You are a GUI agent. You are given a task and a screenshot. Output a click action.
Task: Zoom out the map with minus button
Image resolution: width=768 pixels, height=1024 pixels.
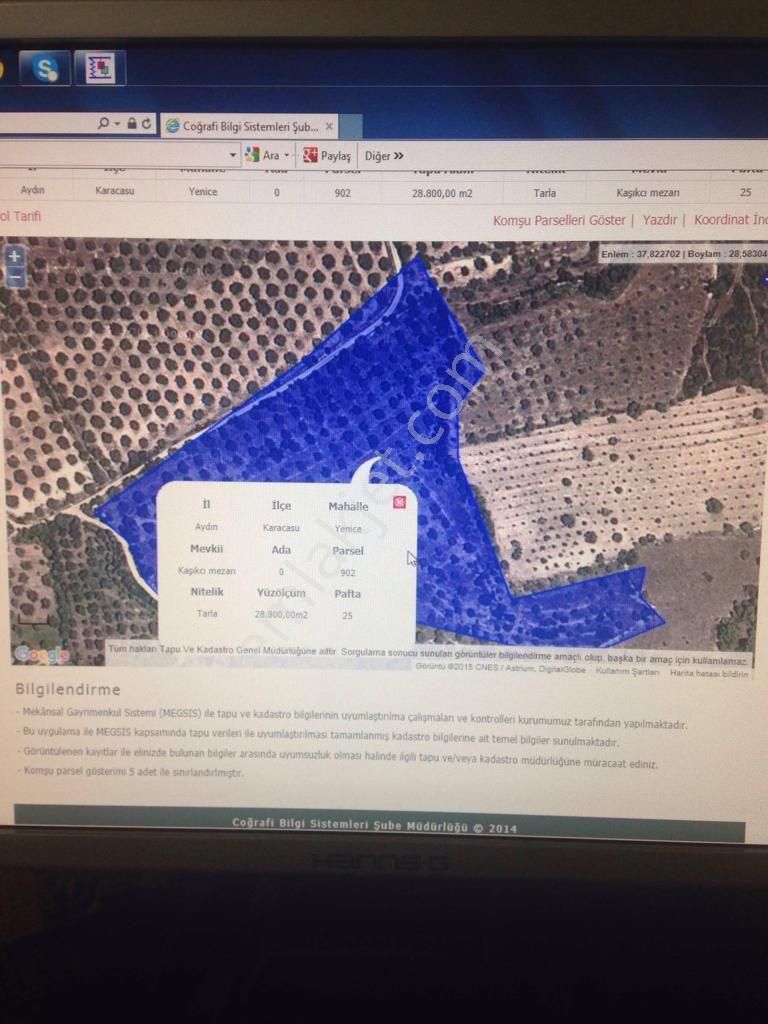click(14, 278)
